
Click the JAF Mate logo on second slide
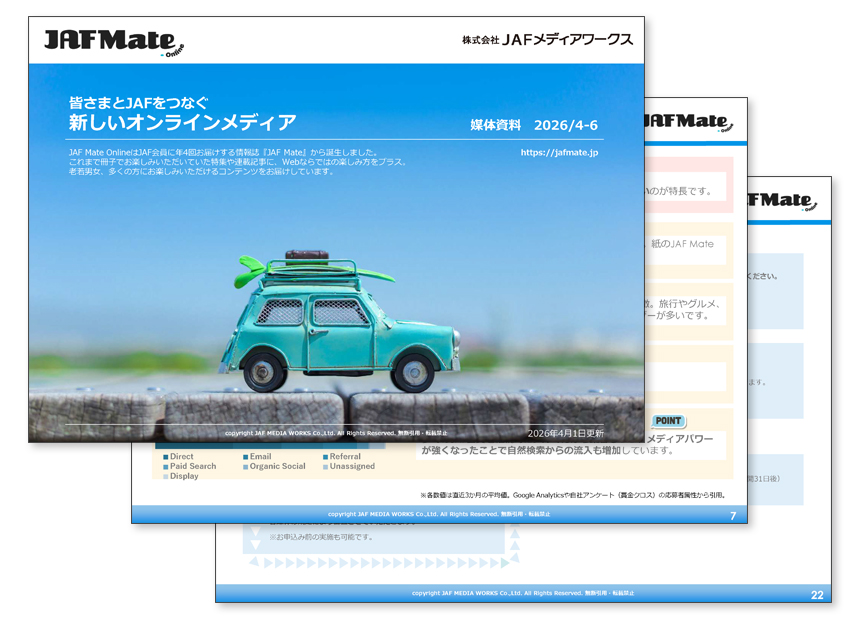[x=688, y=122]
